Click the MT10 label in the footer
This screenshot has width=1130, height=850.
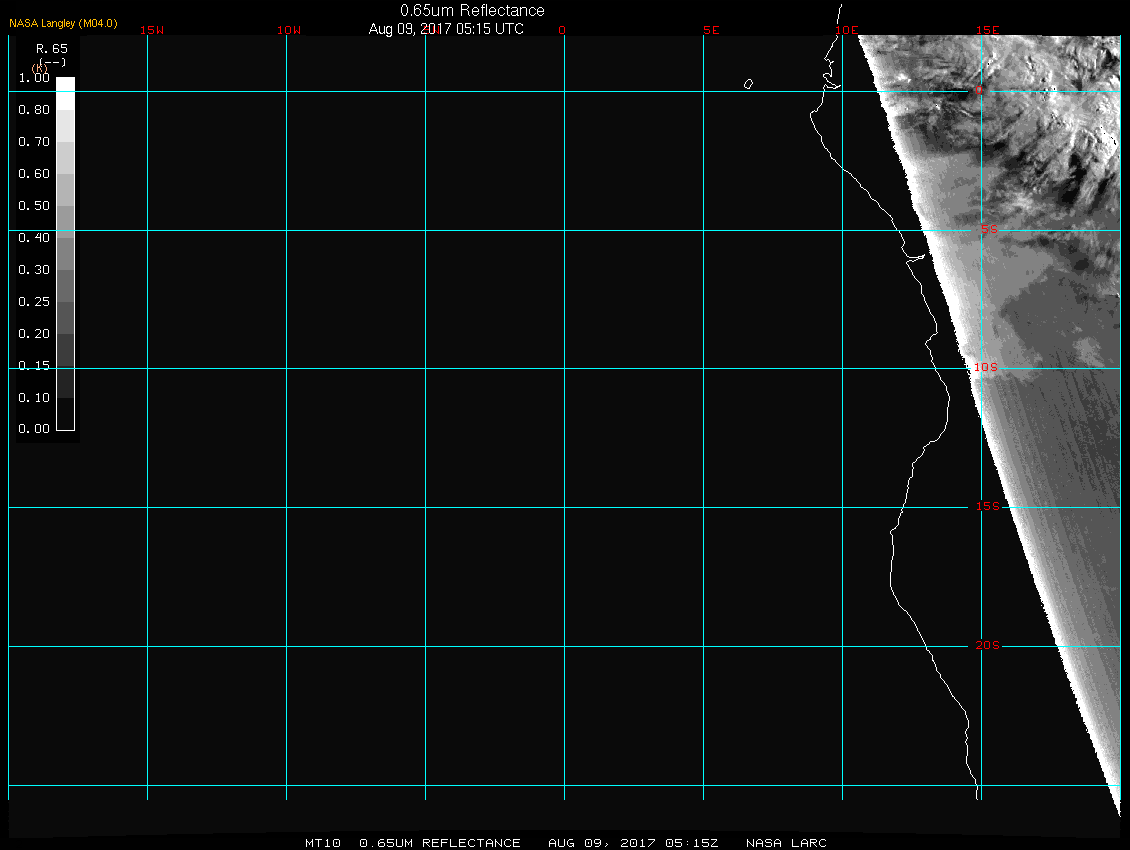pyautogui.click(x=323, y=843)
